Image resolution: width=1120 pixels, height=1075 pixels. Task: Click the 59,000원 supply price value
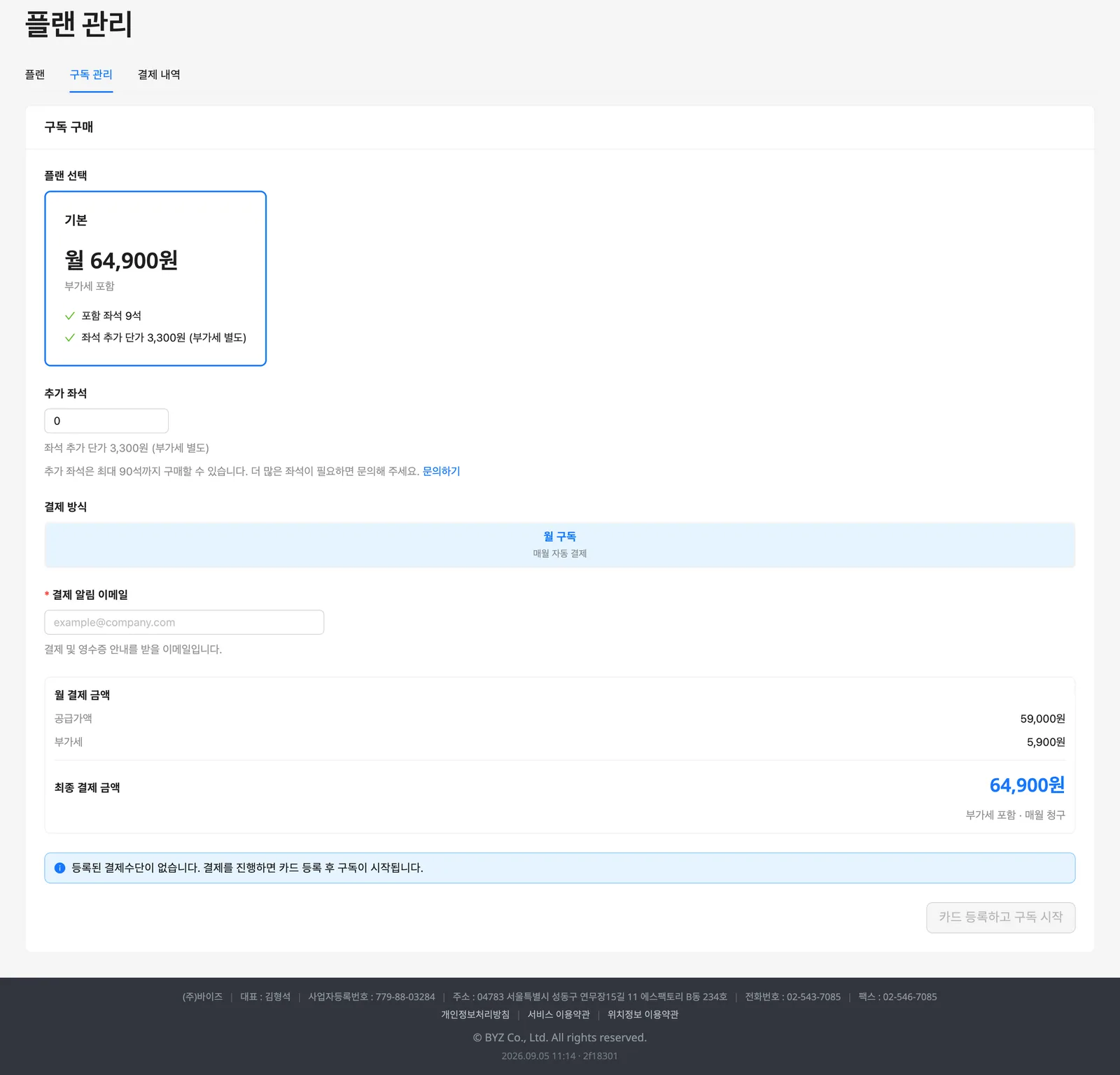[1042, 719]
